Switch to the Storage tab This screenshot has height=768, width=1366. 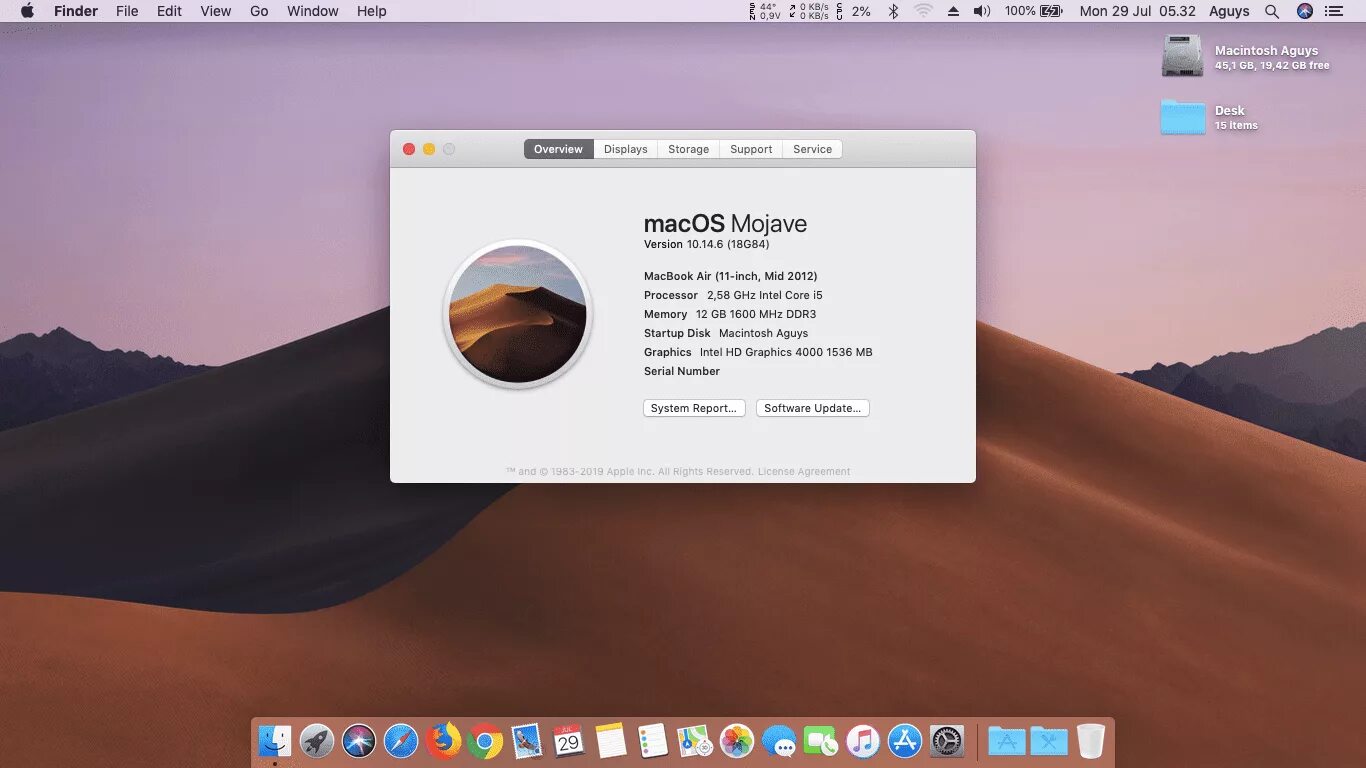[689, 149]
